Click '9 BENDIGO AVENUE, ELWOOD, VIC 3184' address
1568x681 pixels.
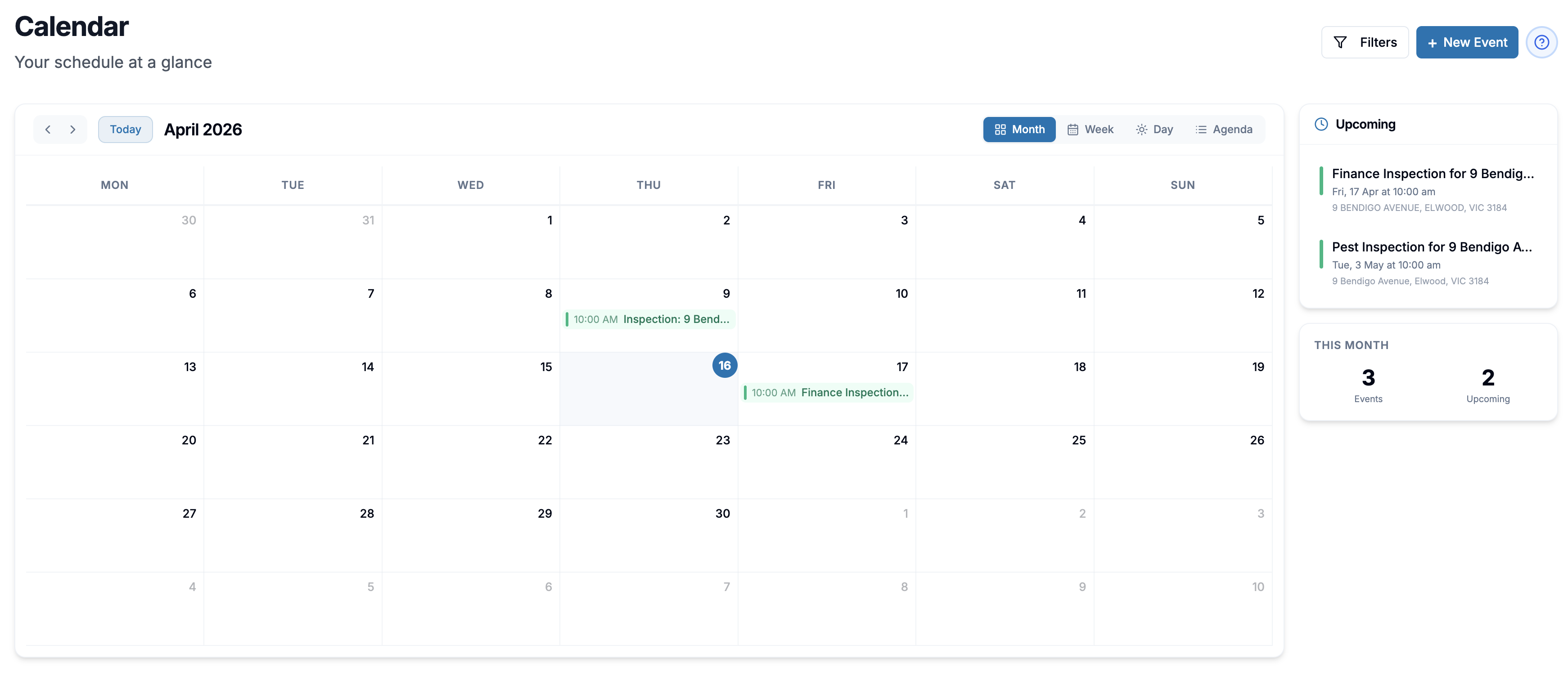pyautogui.click(x=1419, y=208)
